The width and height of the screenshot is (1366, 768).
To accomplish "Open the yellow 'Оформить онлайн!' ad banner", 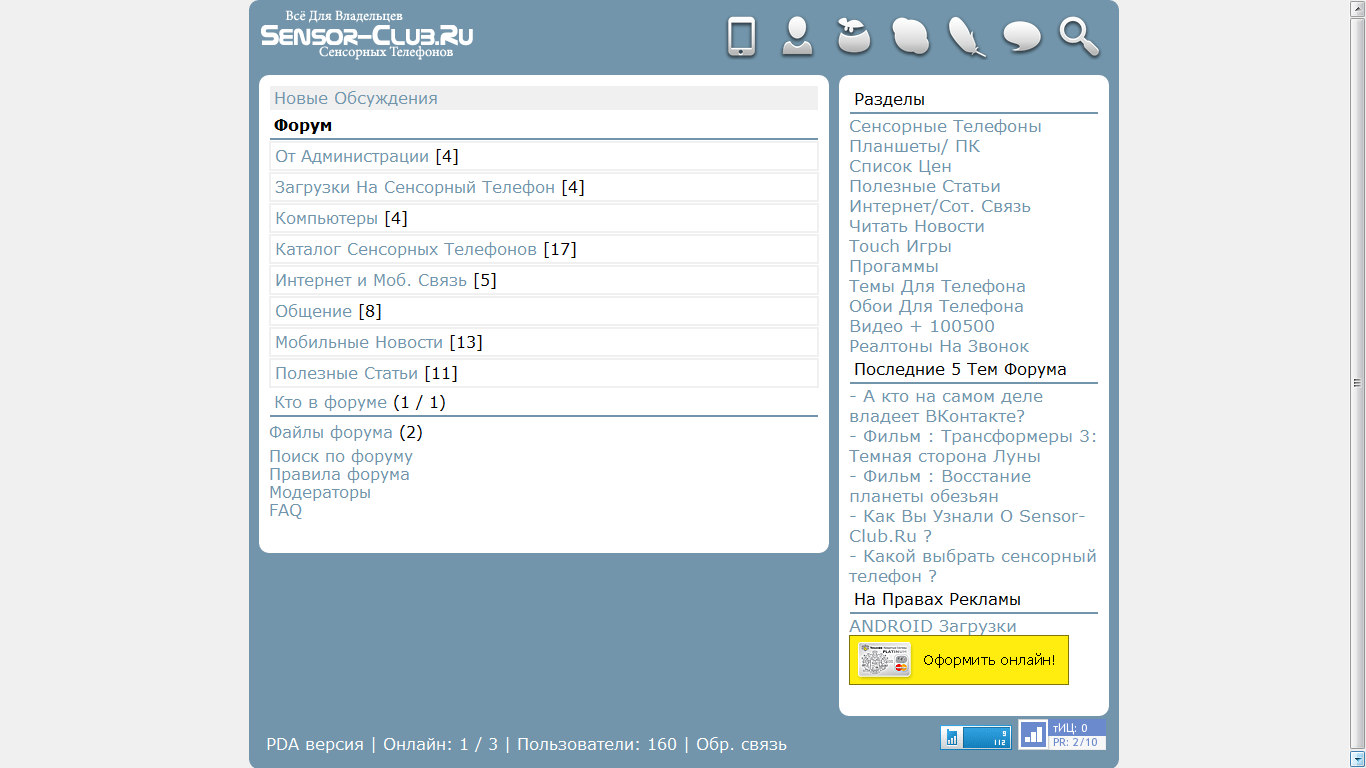I will 959,660.
